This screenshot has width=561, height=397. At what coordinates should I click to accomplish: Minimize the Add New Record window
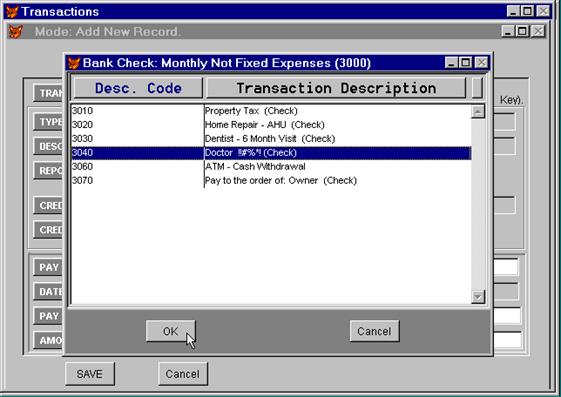[508, 31]
